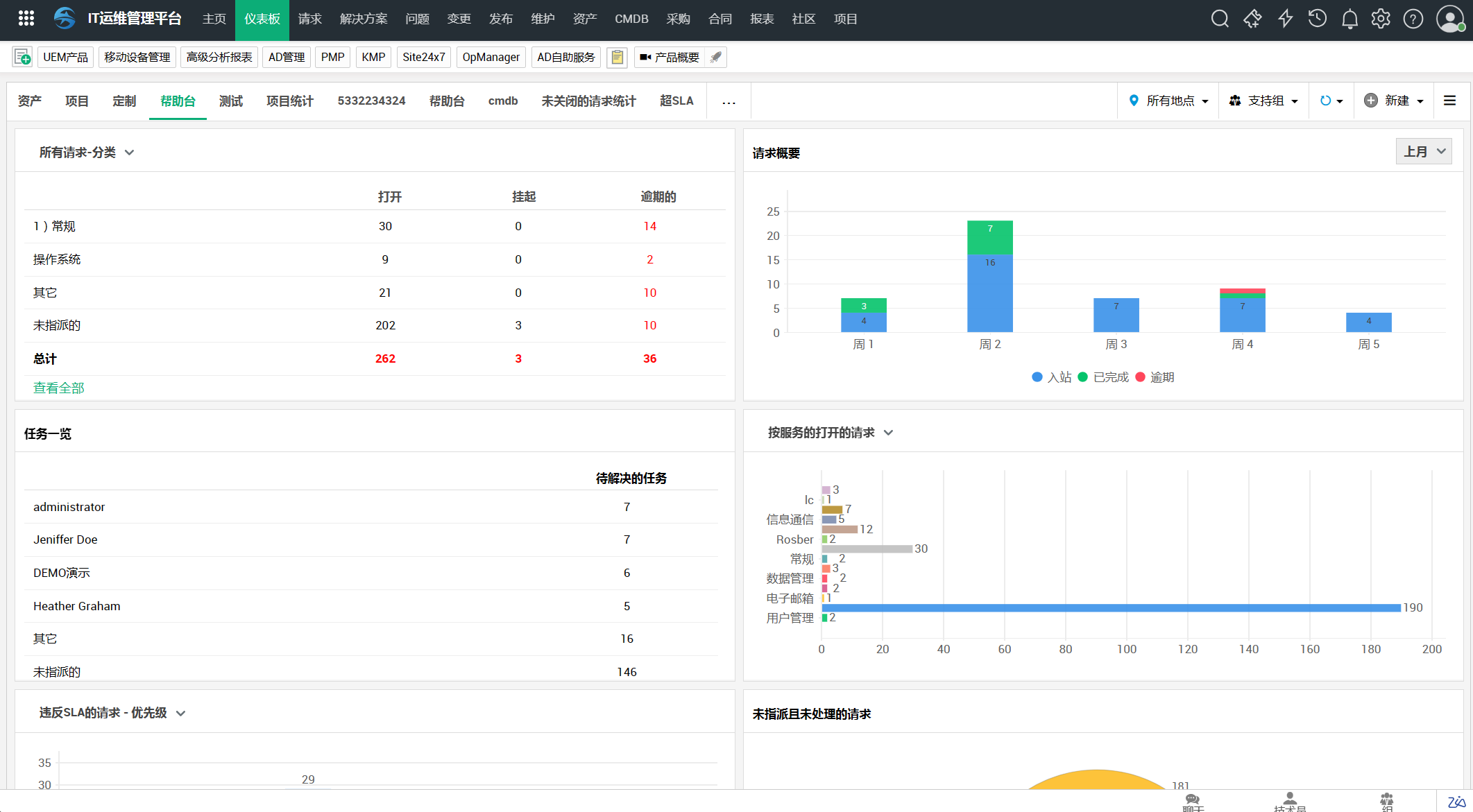Click the search magnifier icon

click(x=1220, y=19)
